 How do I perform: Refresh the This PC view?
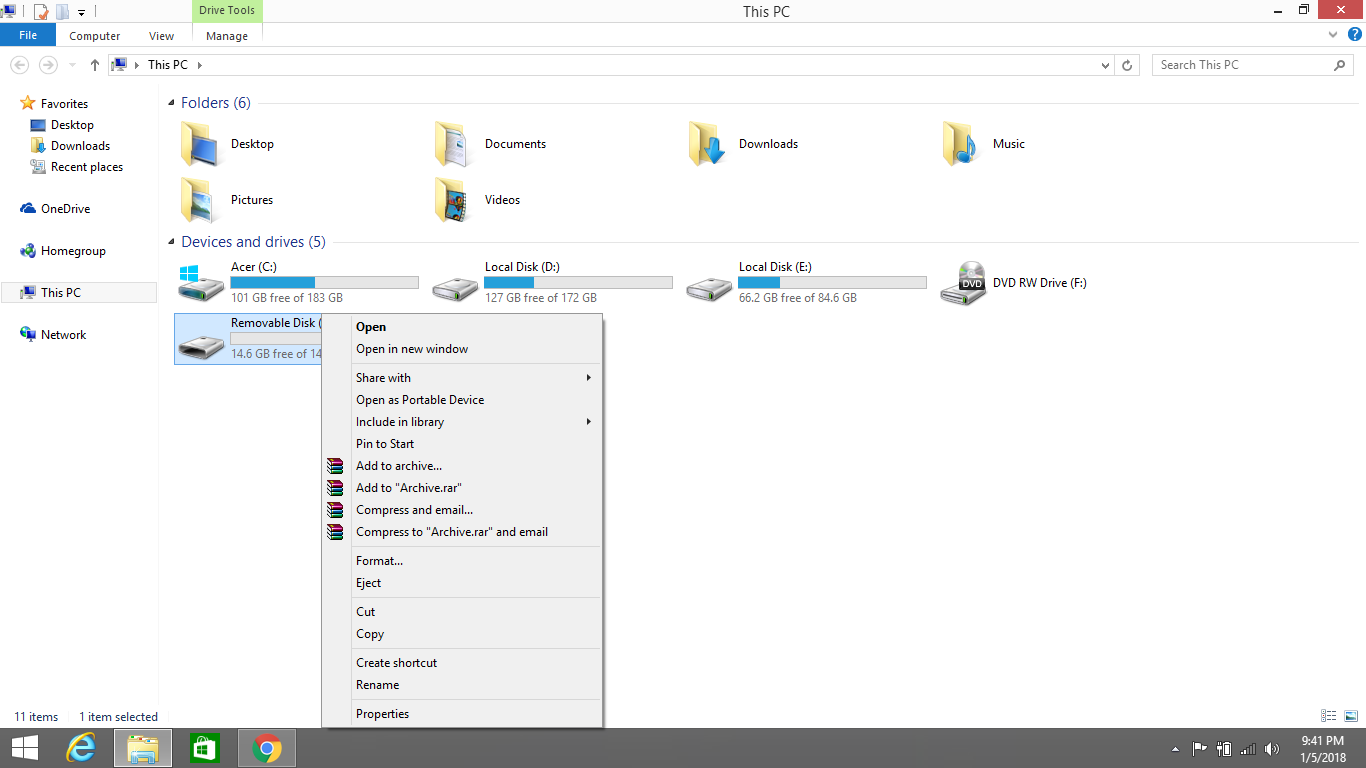(x=1128, y=64)
